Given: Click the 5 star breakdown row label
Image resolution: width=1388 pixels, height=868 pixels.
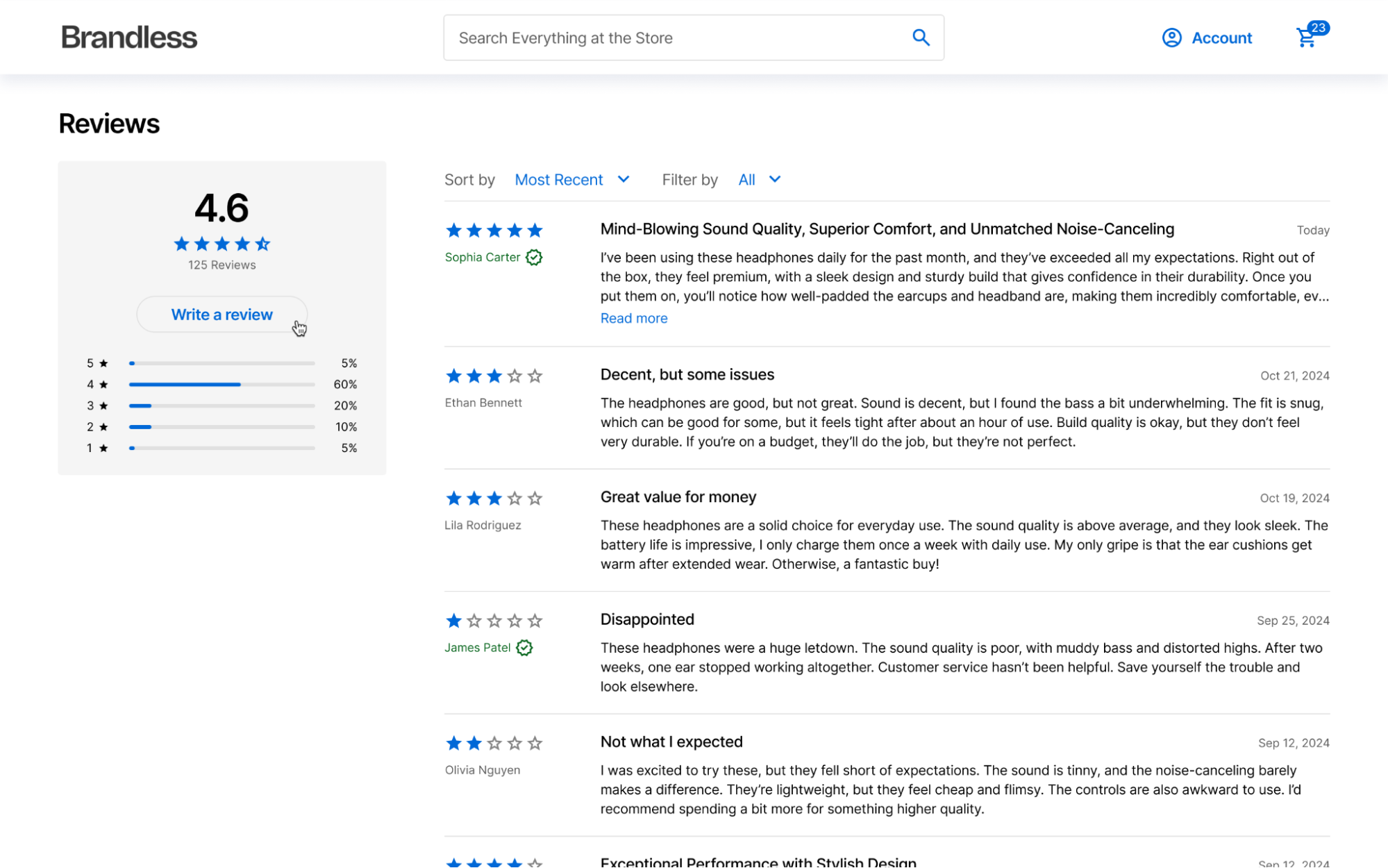Looking at the screenshot, I should pos(97,363).
